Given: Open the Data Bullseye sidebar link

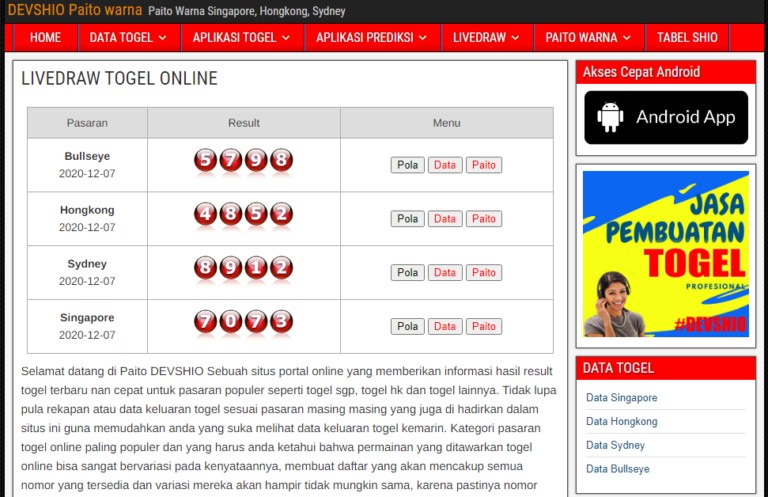Looking at the screenshot, I should [618, 469].
